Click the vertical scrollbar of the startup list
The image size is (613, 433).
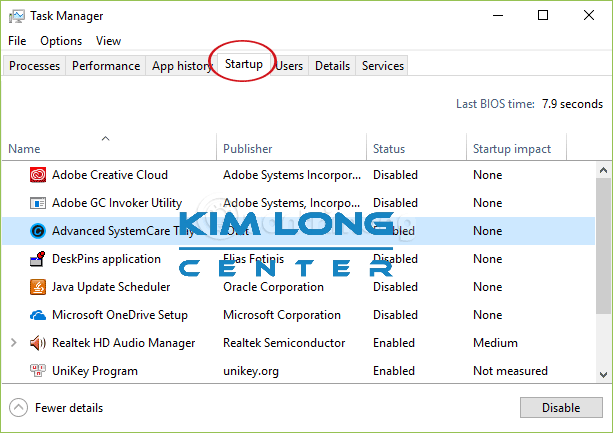click(603, 270)
